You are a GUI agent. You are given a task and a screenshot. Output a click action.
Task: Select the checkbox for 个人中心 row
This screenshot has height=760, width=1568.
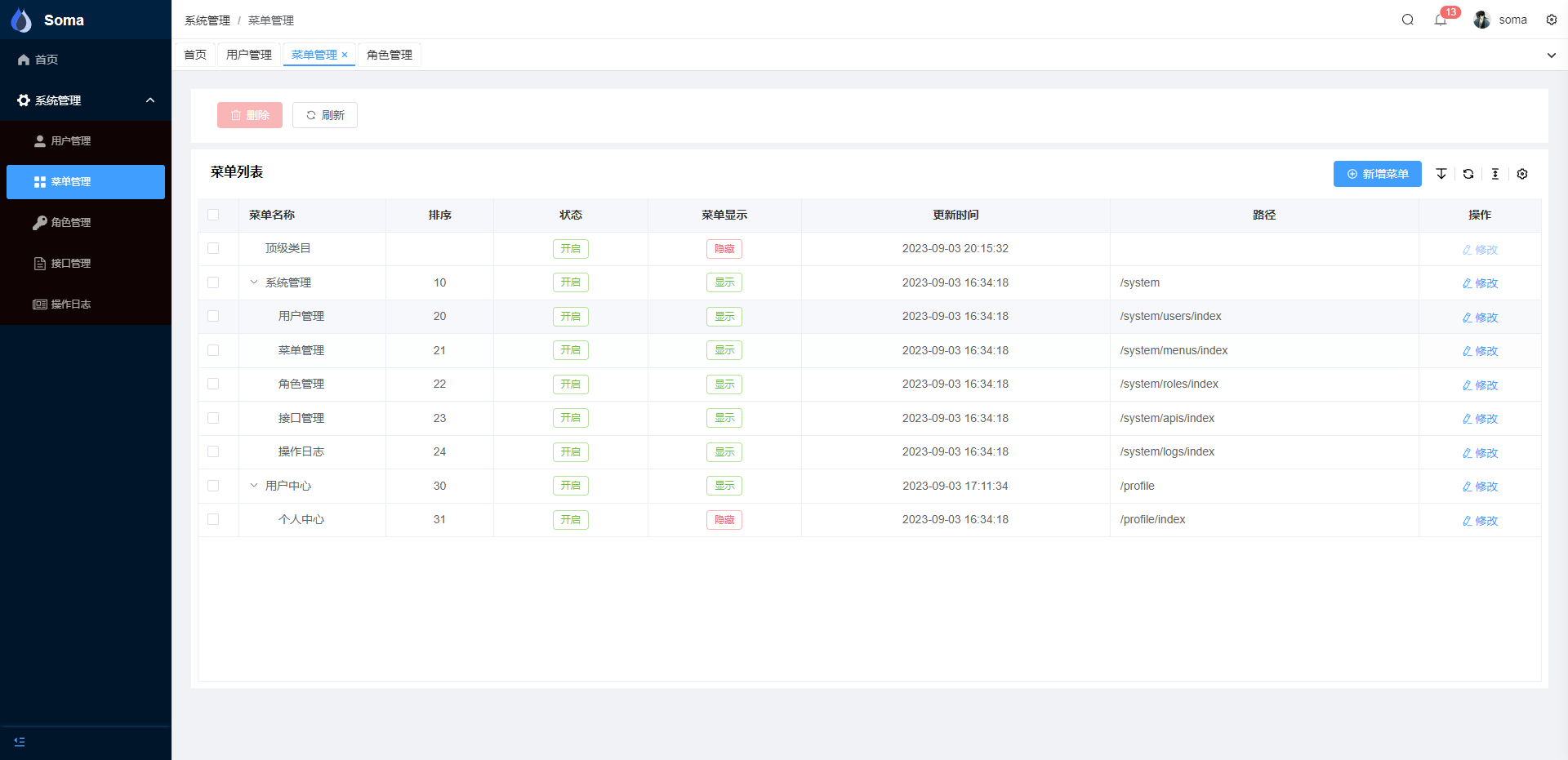213,519
